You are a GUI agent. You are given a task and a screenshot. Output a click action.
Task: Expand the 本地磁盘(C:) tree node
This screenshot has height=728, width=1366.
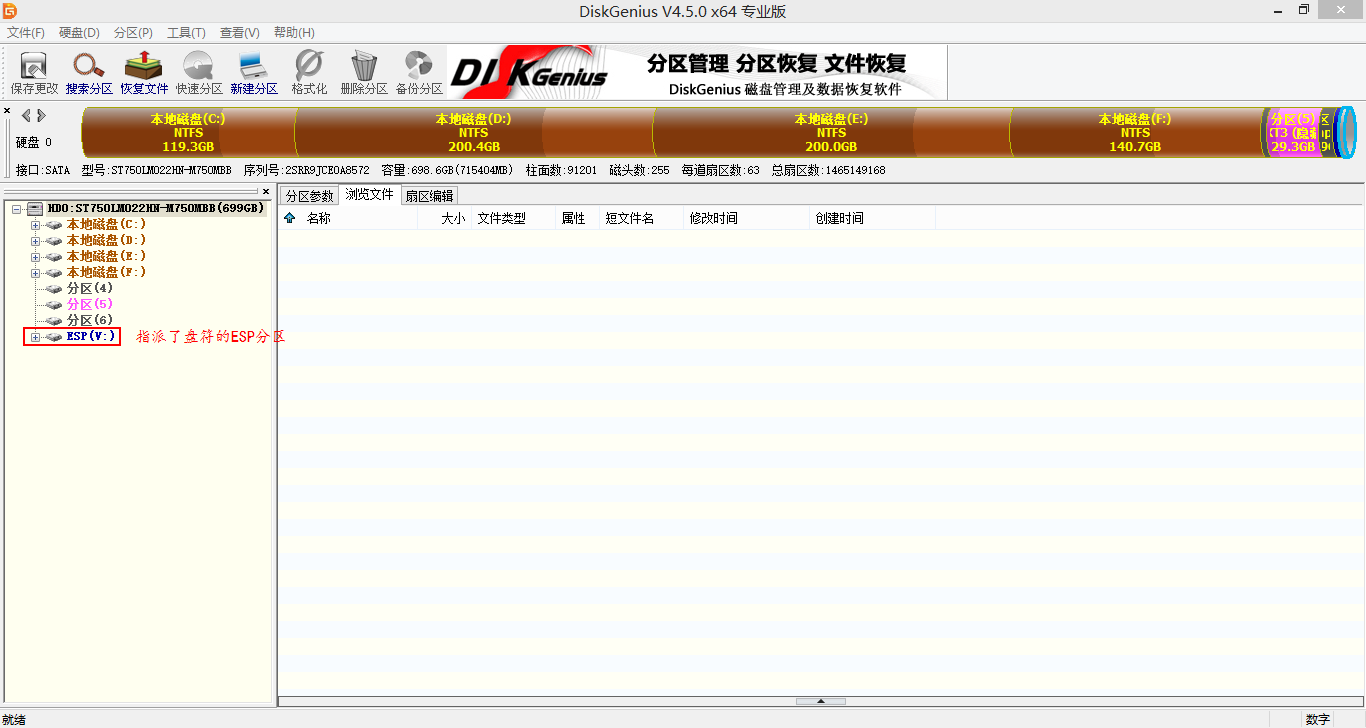(35, 225)
